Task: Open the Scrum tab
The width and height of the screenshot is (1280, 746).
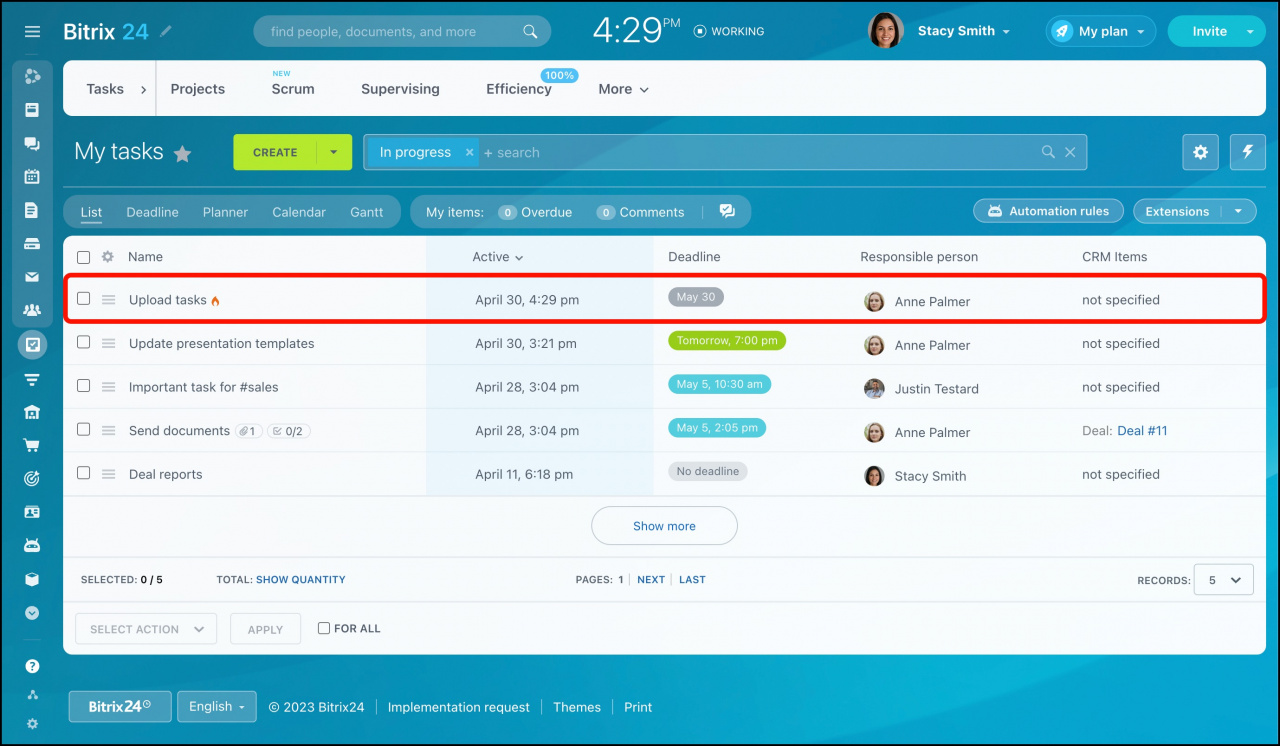Action: 293,89
